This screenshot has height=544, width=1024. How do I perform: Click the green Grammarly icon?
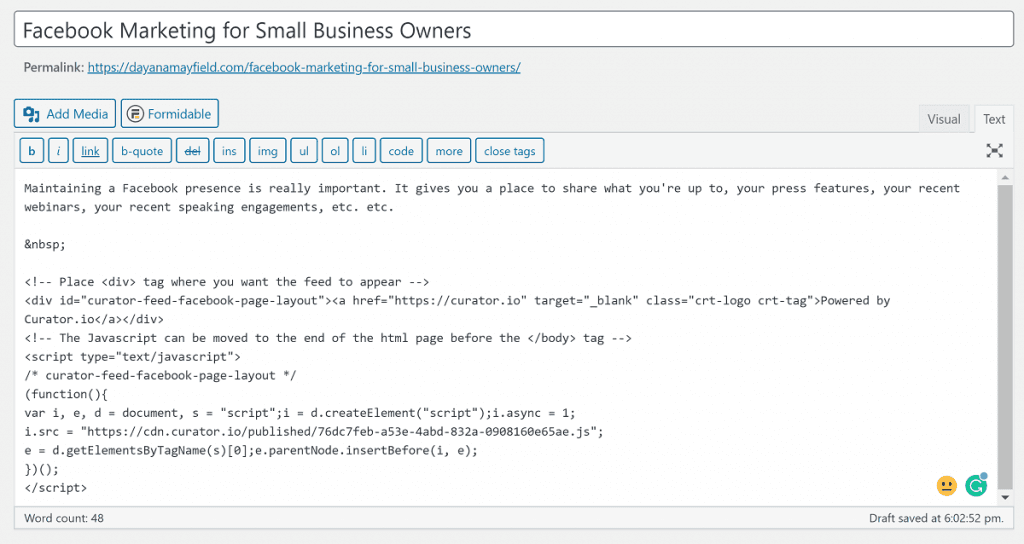pyautogui.click(x=976, y=485)
